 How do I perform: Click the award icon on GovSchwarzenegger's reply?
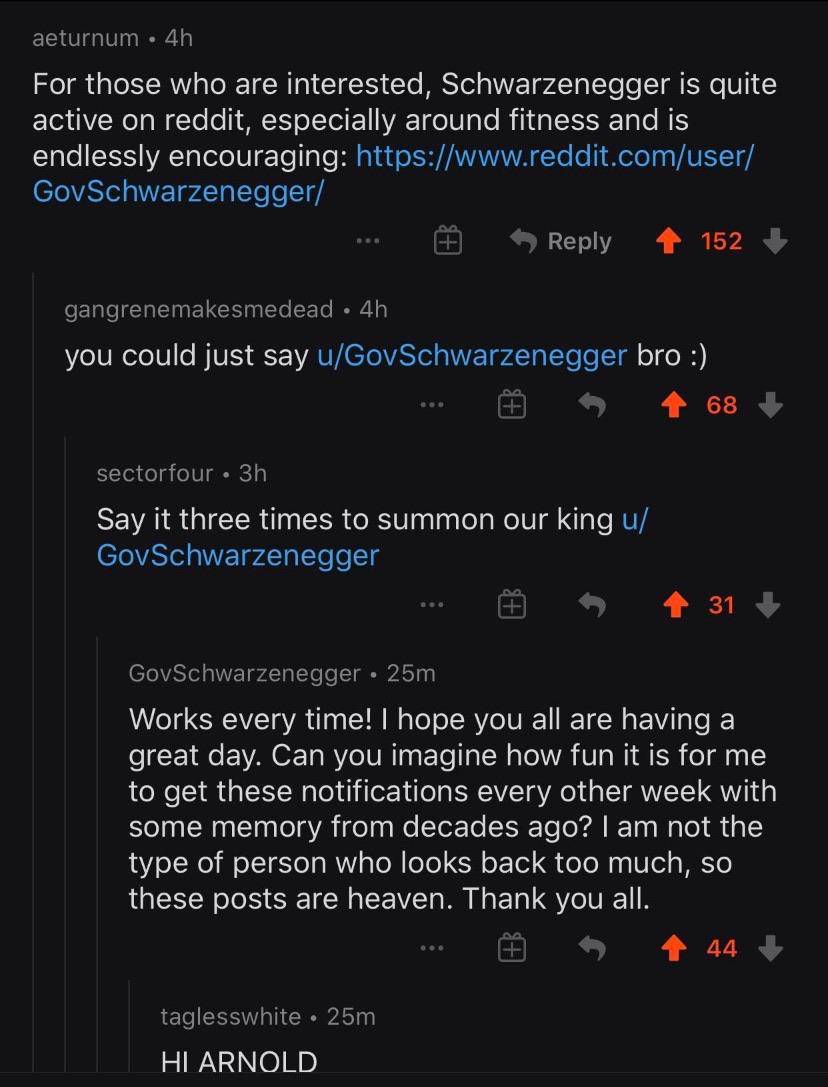pos(512,946)
